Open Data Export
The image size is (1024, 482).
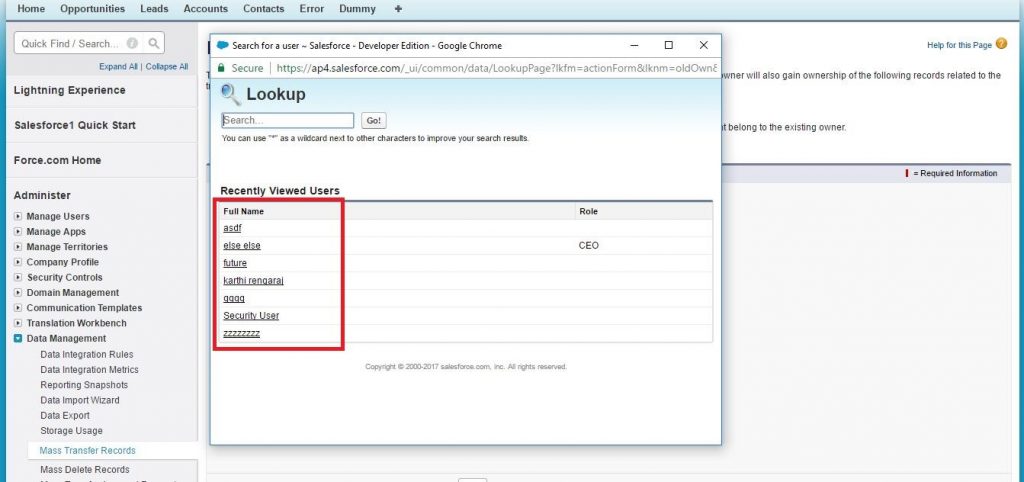[65, 415]
